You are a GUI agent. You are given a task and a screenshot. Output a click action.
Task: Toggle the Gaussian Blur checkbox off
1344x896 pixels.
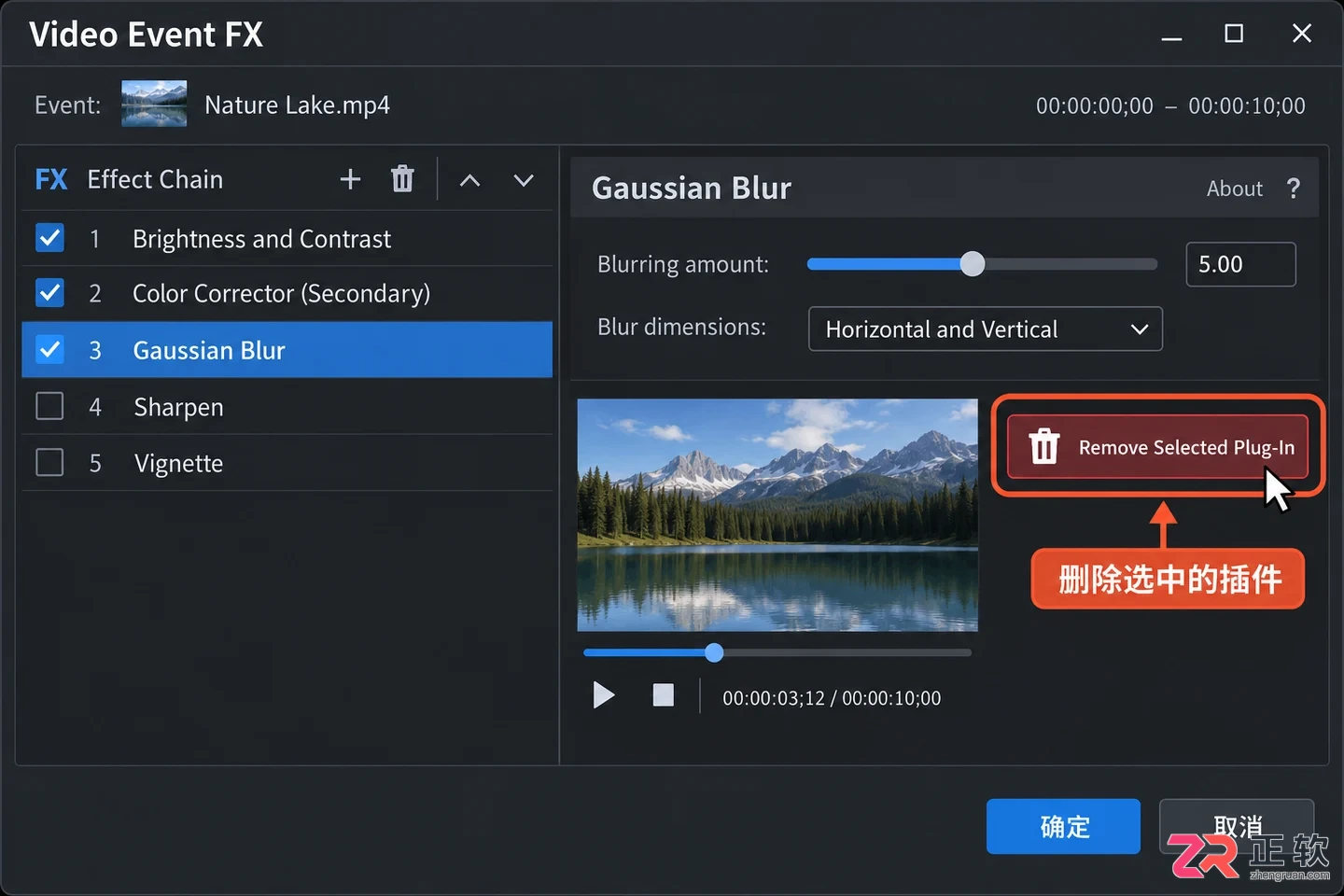[49, 350]
